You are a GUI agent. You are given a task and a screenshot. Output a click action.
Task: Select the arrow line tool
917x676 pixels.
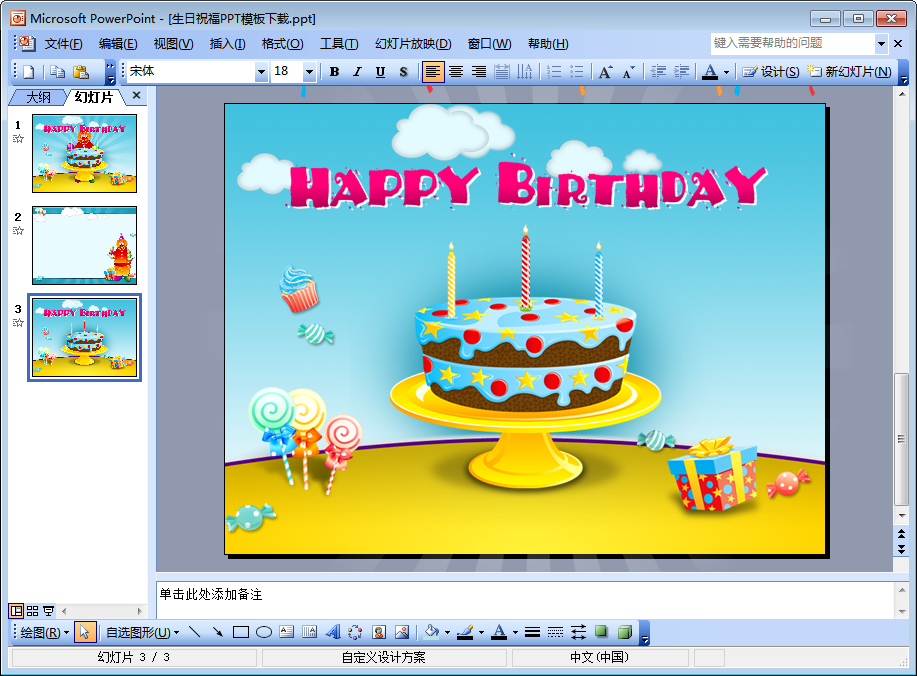coord(218,632)
